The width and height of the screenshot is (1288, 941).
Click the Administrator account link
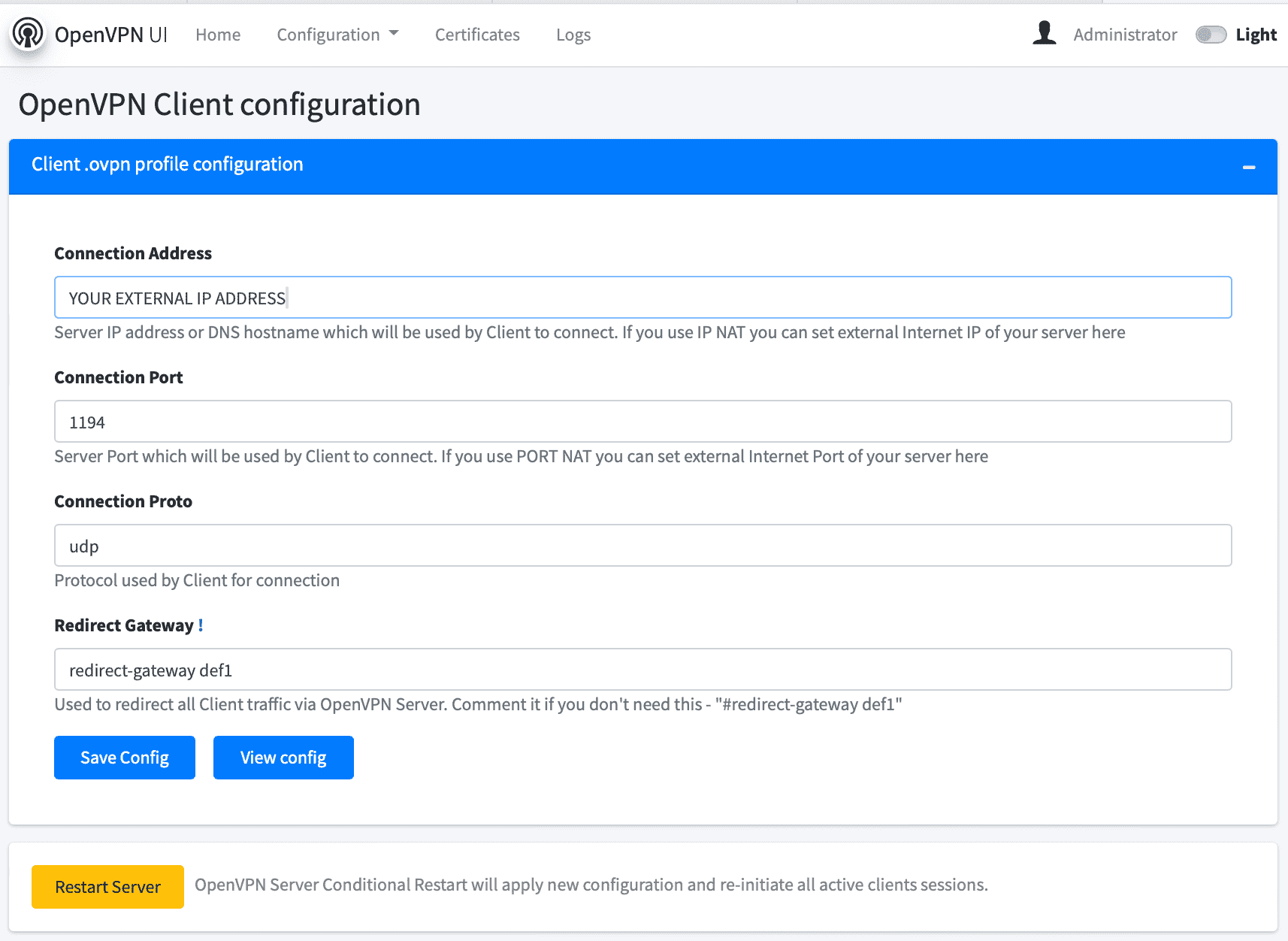tap(1125, 35)
